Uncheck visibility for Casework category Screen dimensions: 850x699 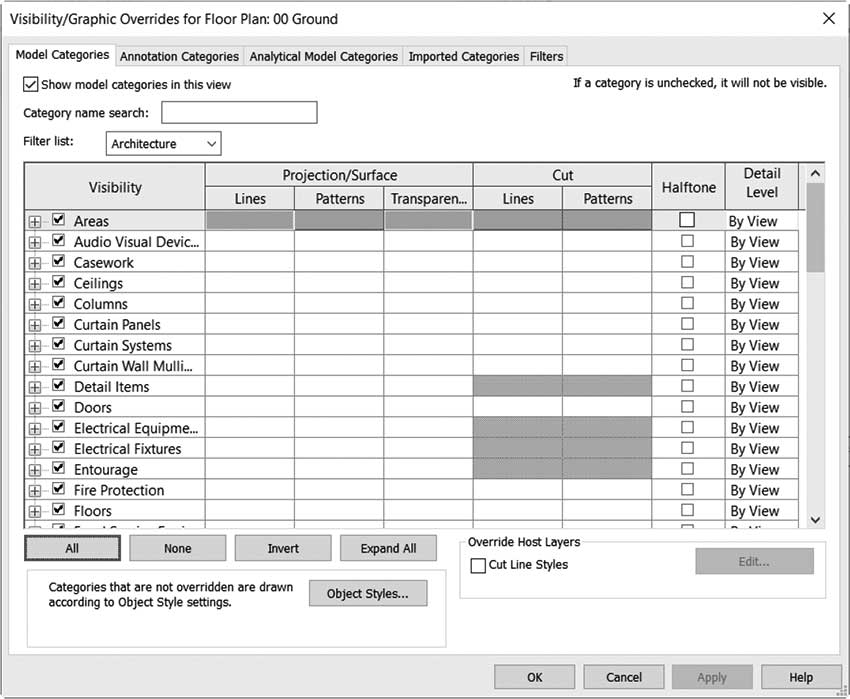[59, 261]
